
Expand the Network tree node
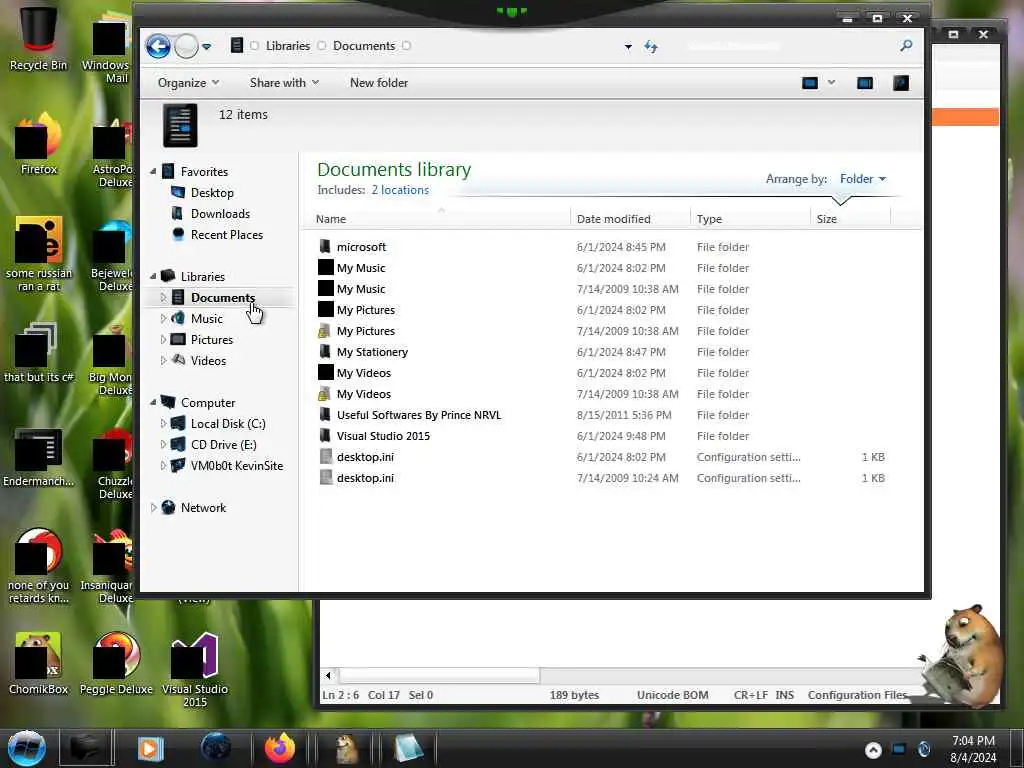click(x=153, y=507)
